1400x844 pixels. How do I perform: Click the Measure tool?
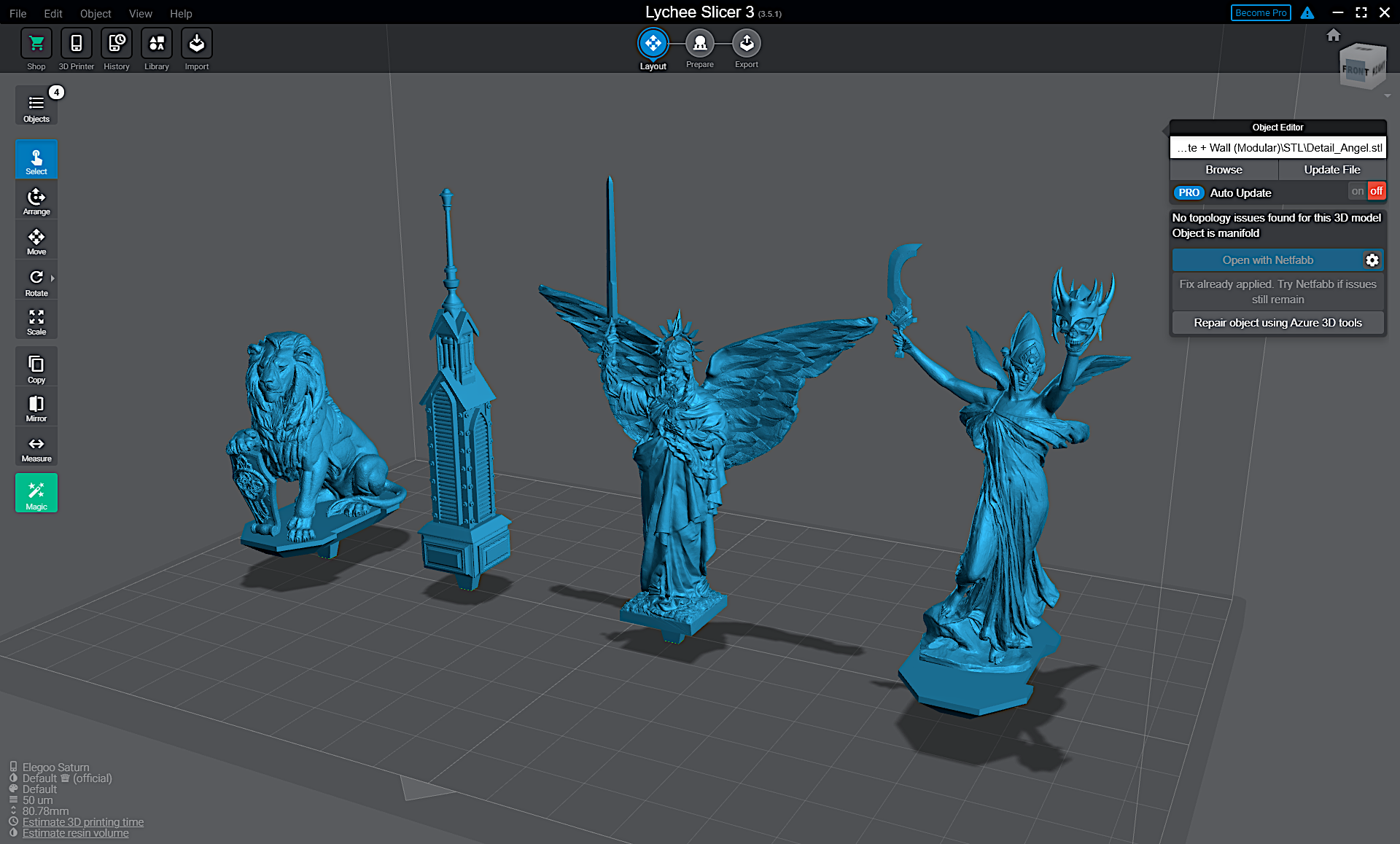(36, 448)
